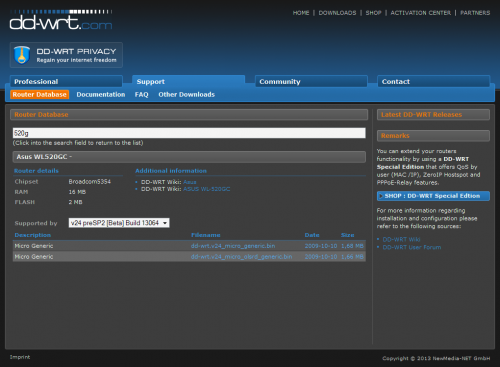This screenshot has height=367, width=500.
Task: Select the Professional tab
Action: click(66, 81)
